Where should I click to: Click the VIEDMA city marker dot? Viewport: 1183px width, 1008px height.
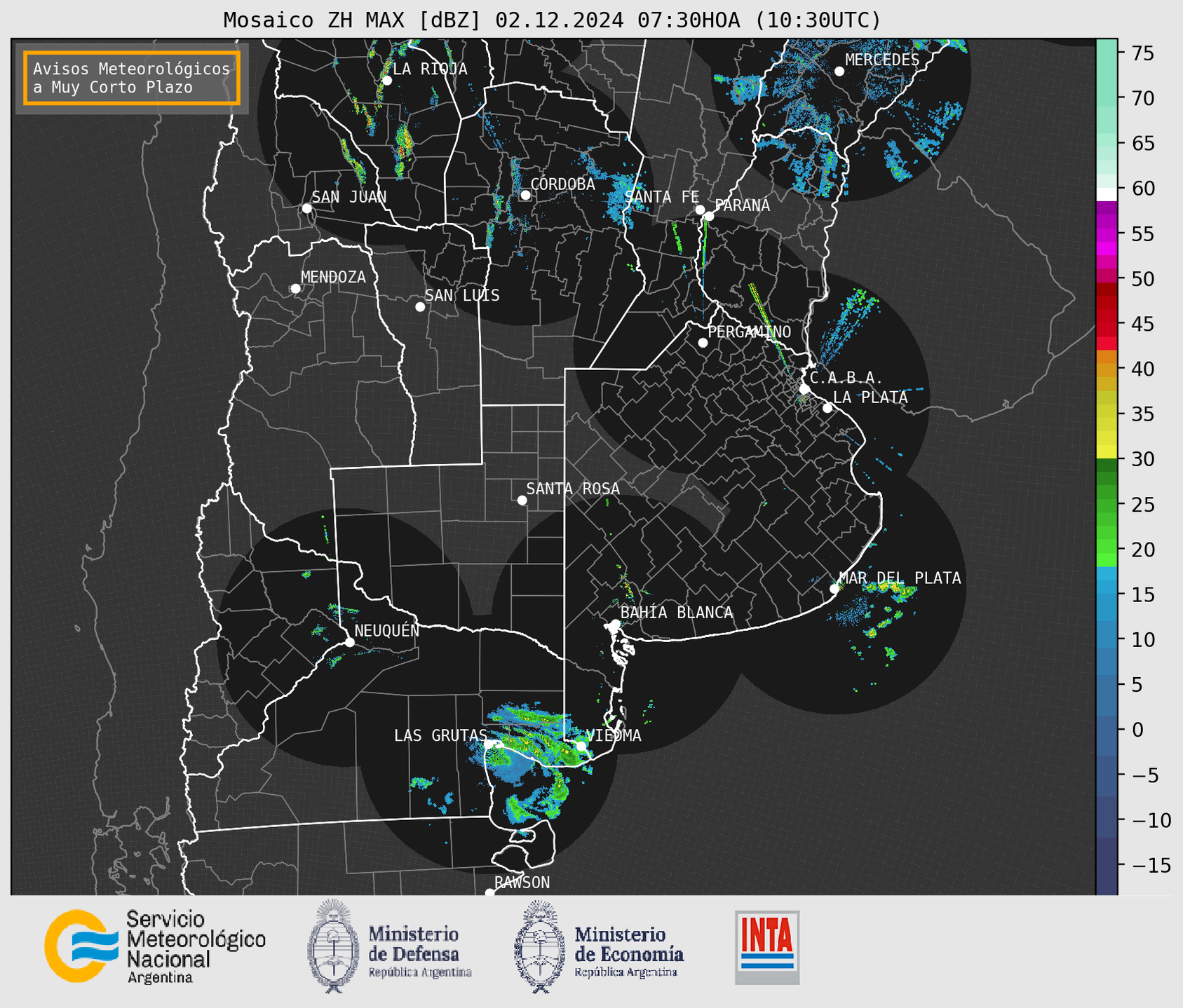click(x=581, y=746)
